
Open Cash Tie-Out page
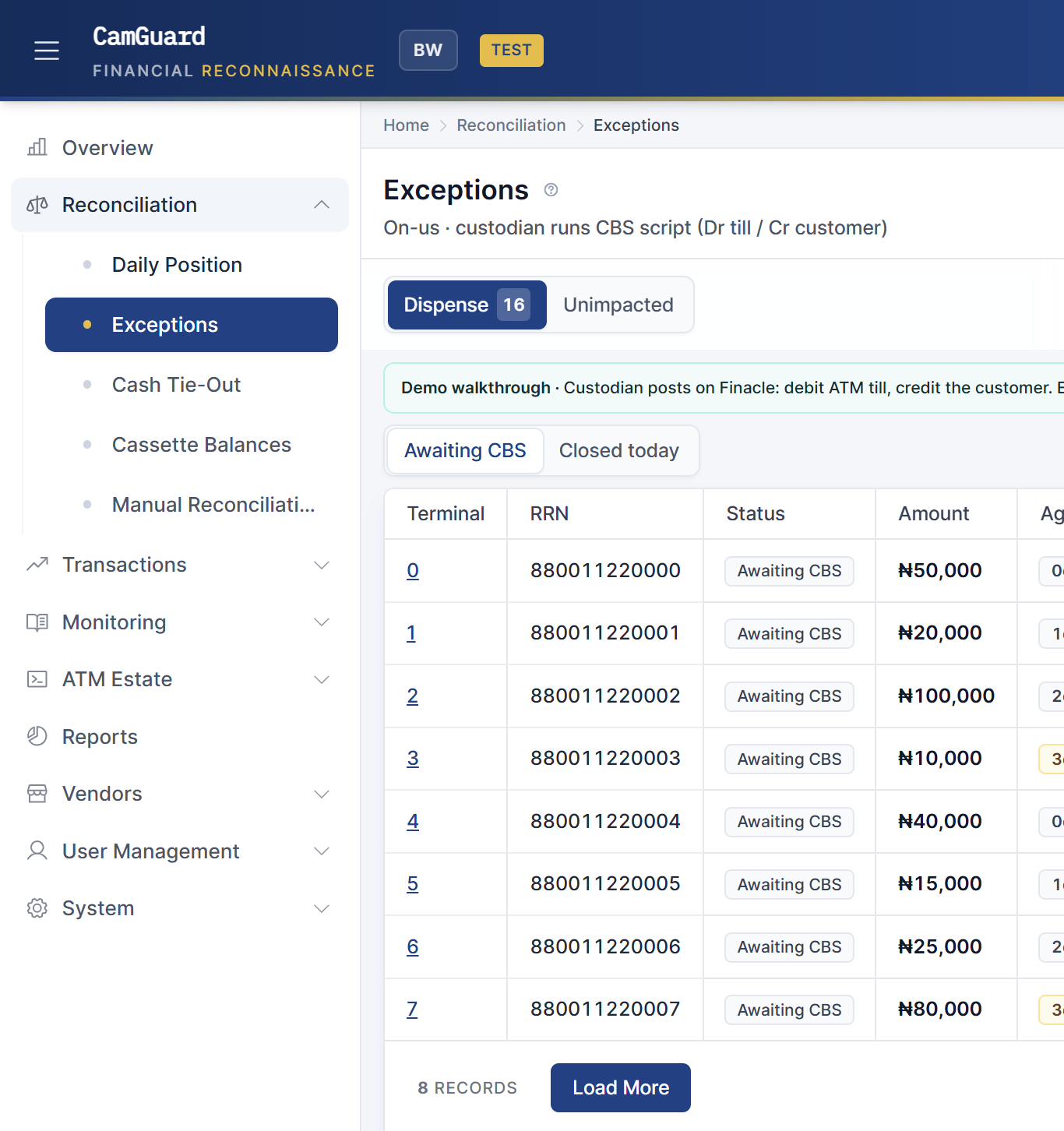click(x=192, y=385)
